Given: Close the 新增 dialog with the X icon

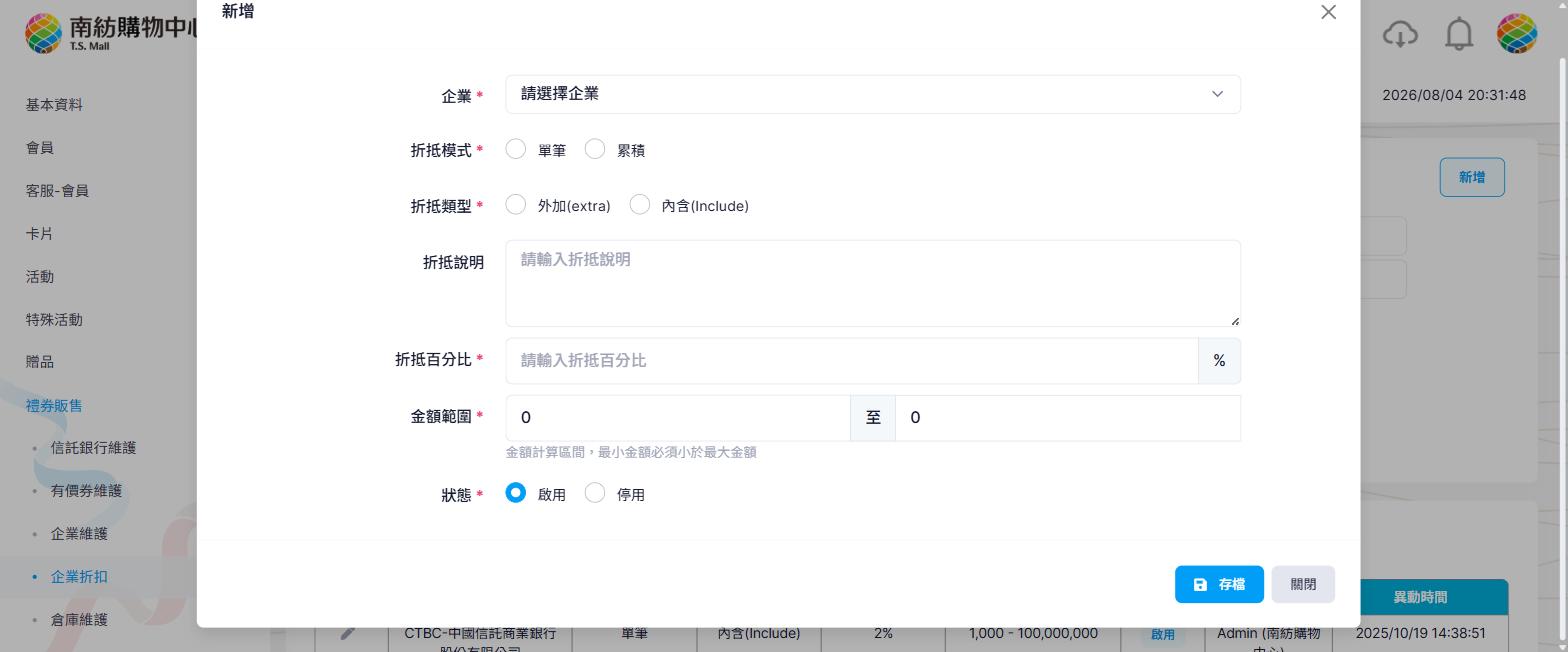Looking at the screenshot, I should 1328,12.
